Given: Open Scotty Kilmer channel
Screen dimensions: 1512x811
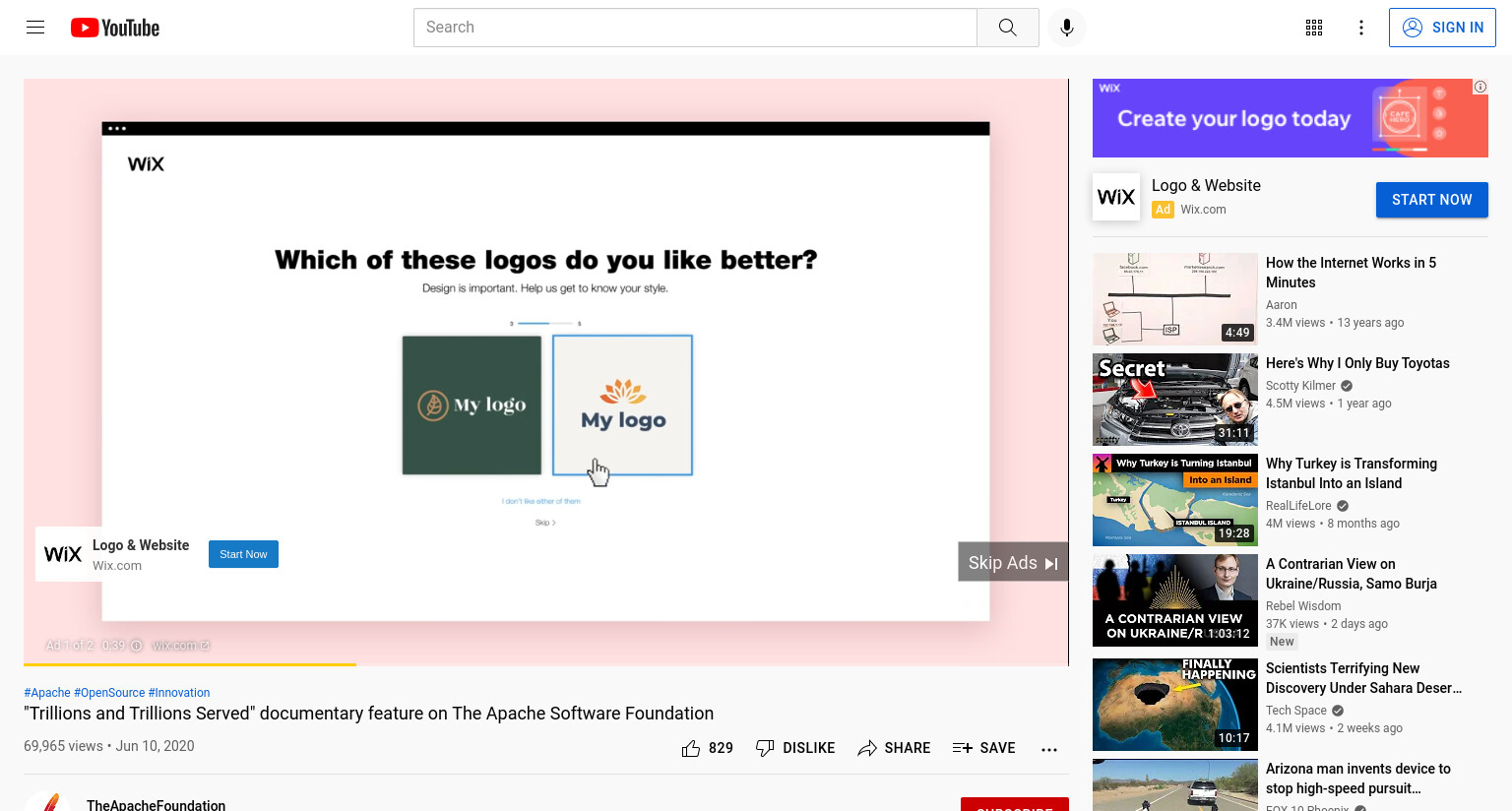Looking at the screenshot, I should click(x=1300, y=386).
